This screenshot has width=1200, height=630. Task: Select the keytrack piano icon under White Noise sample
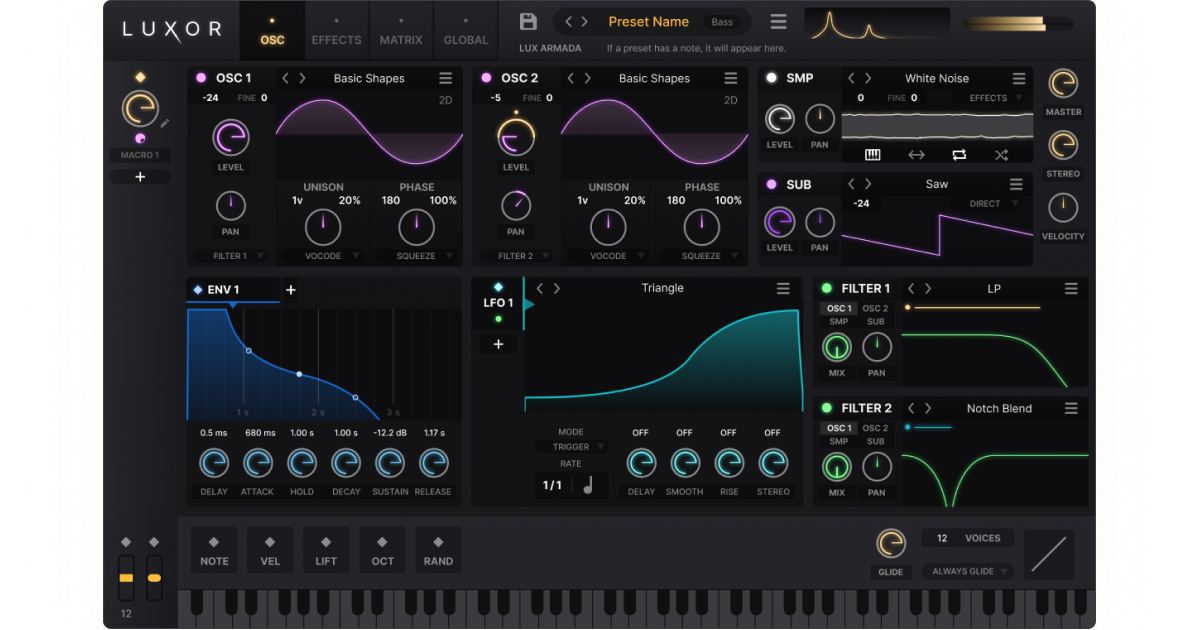pyautogui.click(x=872, y=155)
